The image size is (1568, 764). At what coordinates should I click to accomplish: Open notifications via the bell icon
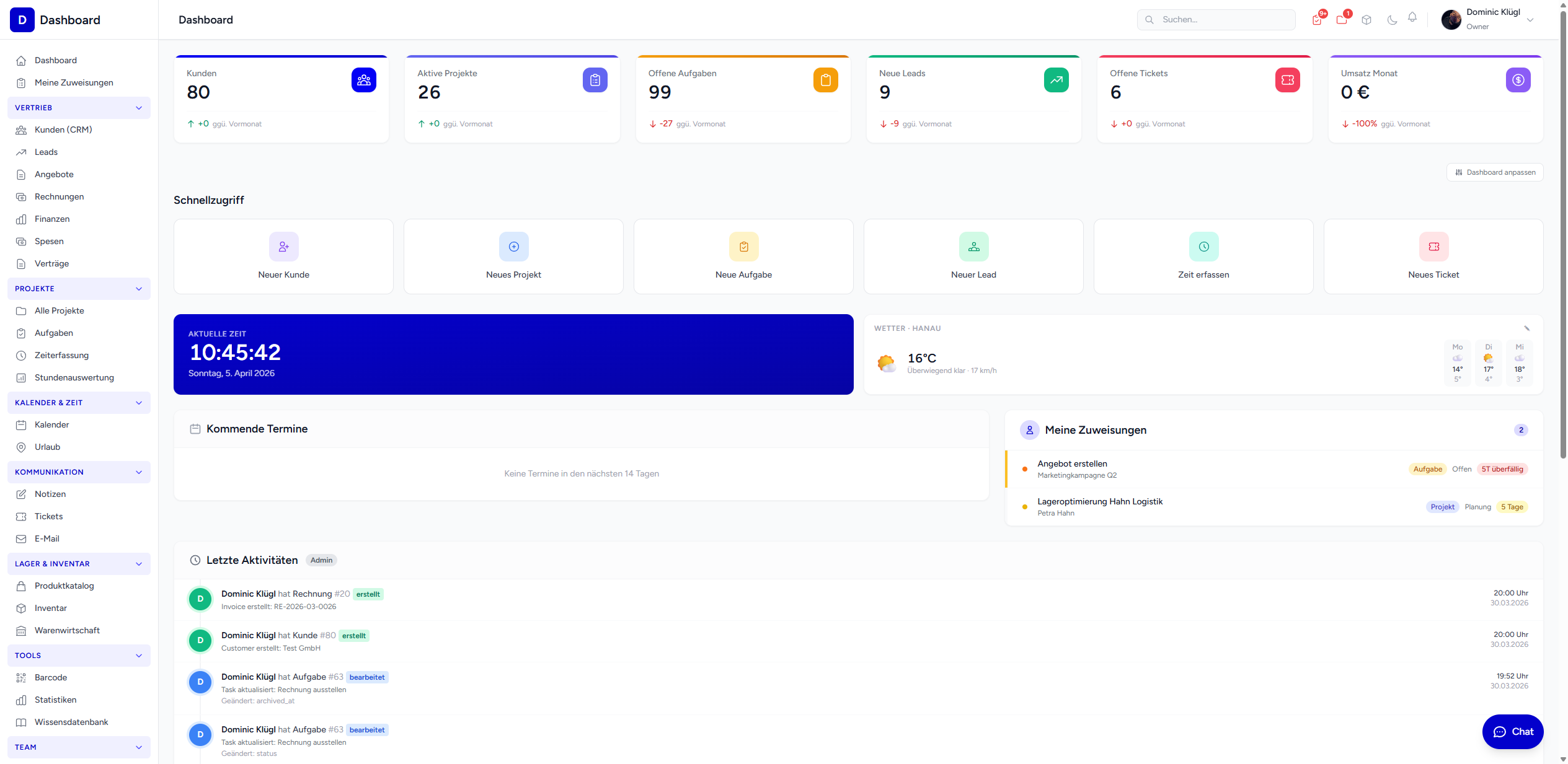pyautogui.click(x=1412, y=19)
